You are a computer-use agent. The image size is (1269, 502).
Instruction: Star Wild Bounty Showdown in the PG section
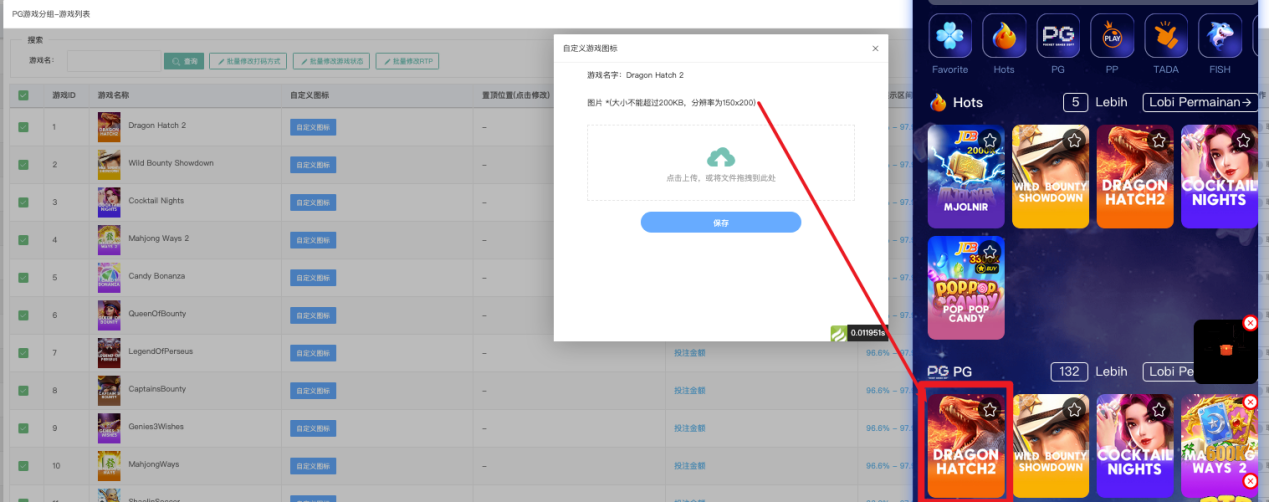coord(1074,409)
